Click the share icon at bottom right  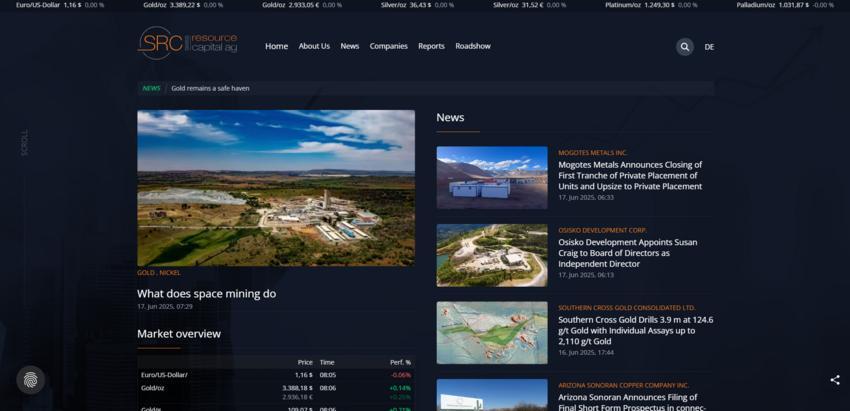[x=835, y=380]
